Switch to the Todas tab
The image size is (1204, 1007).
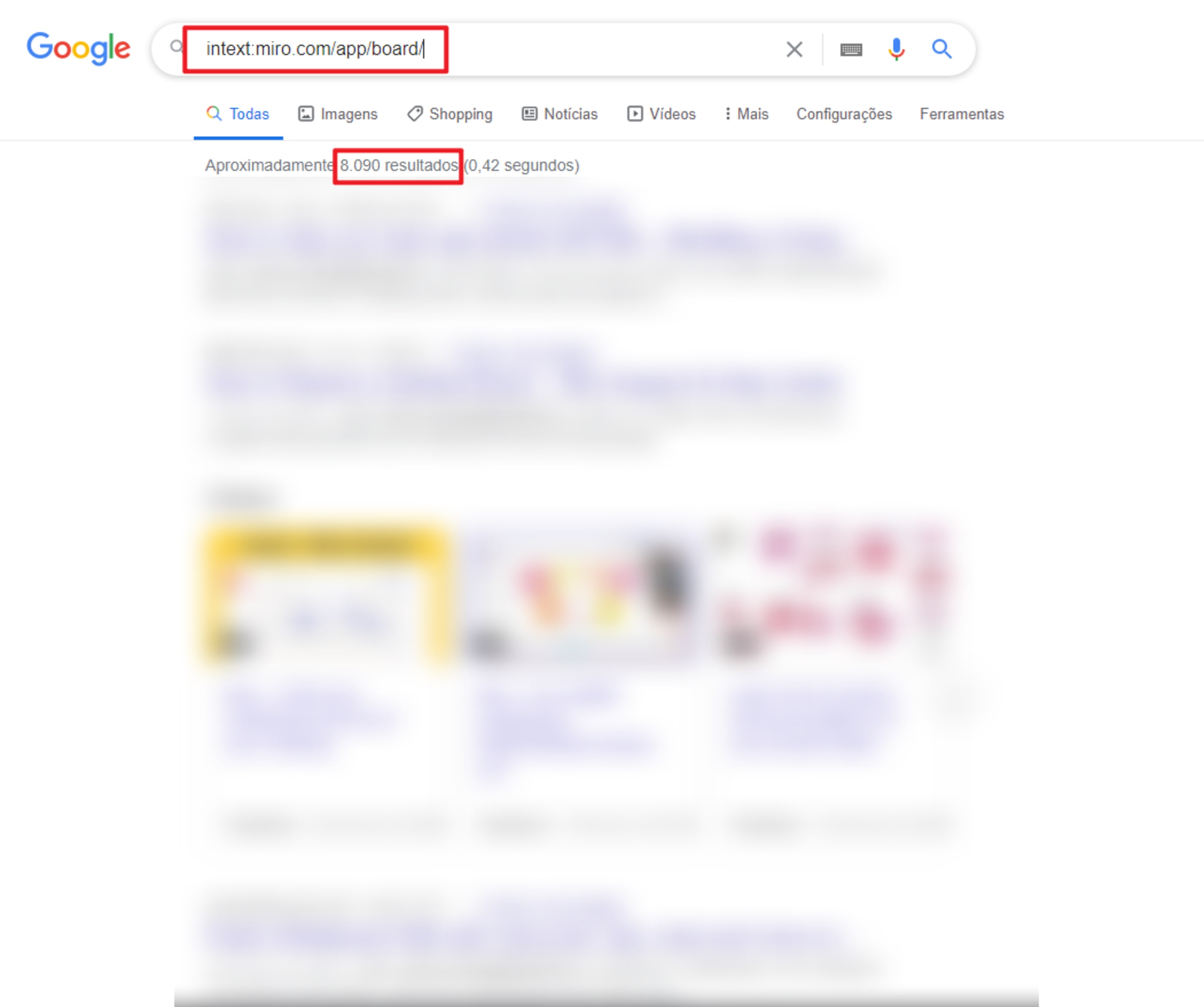pyautogui.click(x=238, y=114)
